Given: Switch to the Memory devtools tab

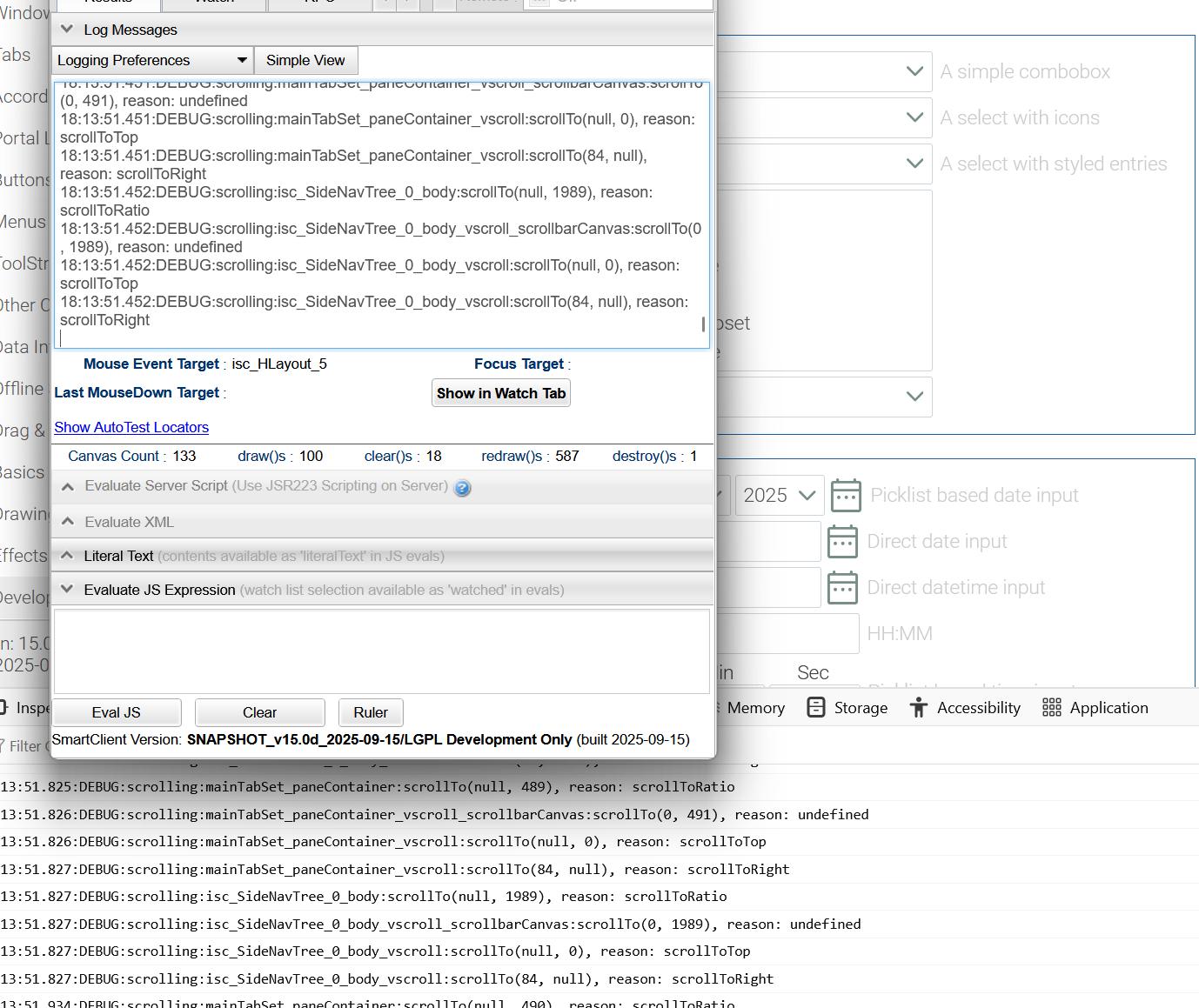Looking at the screenshot, I should pyautogui.click(x=755, y=708).
